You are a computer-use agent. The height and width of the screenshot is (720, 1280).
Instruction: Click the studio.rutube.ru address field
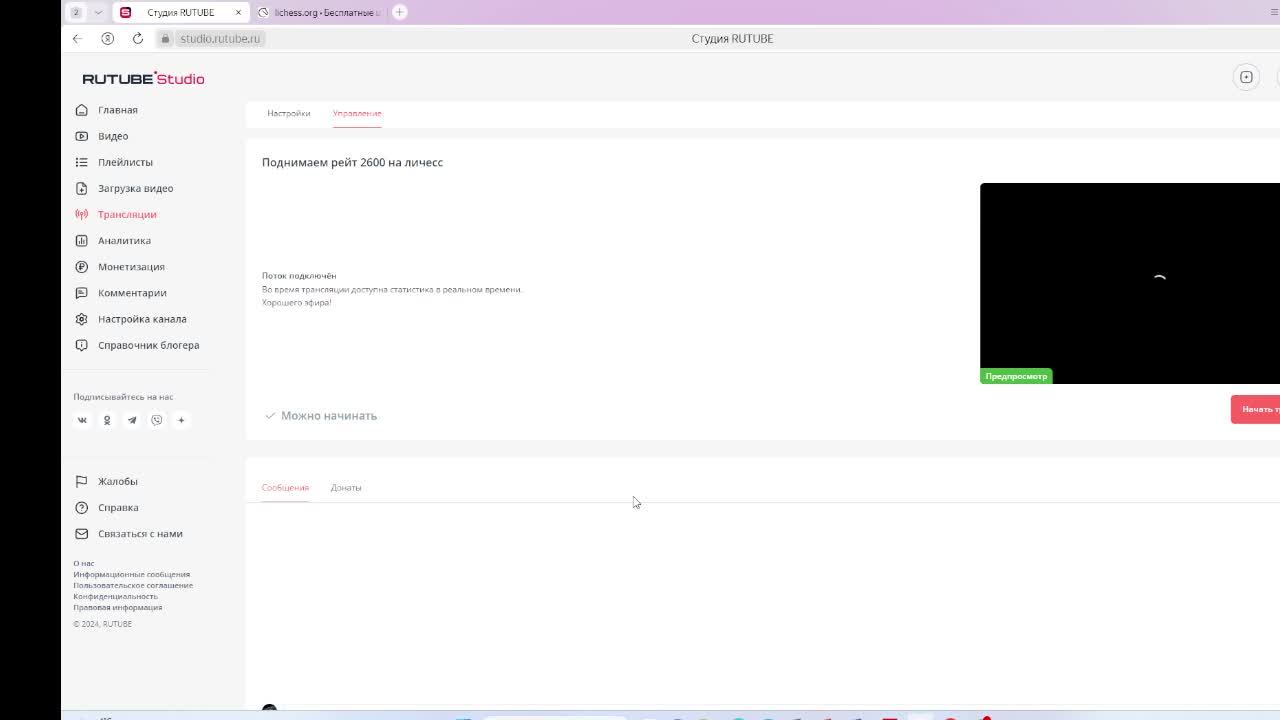pos(220,38)
